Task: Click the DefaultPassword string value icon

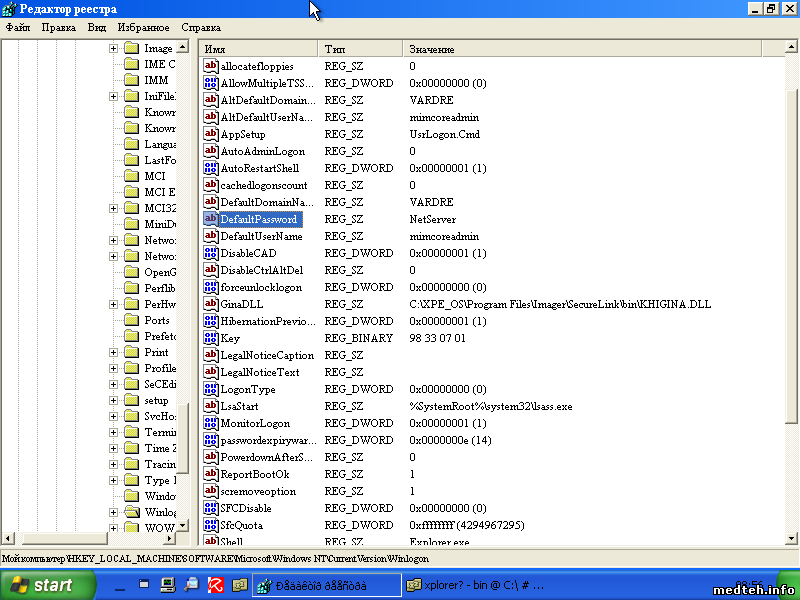Action: (x=211, y=219)
